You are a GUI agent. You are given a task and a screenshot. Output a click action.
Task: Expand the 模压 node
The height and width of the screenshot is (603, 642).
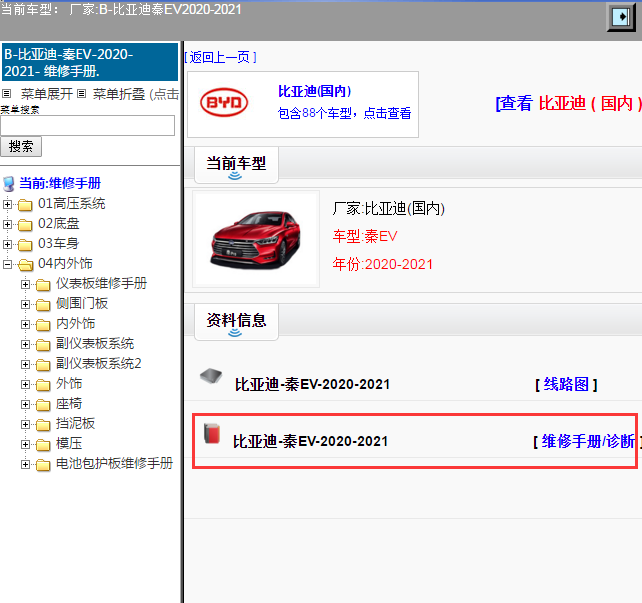point(25,444)
